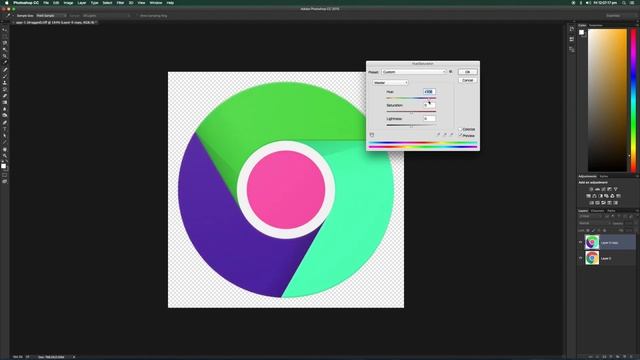This screenshot has width=640, height=360.
Task: Click Cancel in the Hue/Saturation dialog
Action: 467,80
